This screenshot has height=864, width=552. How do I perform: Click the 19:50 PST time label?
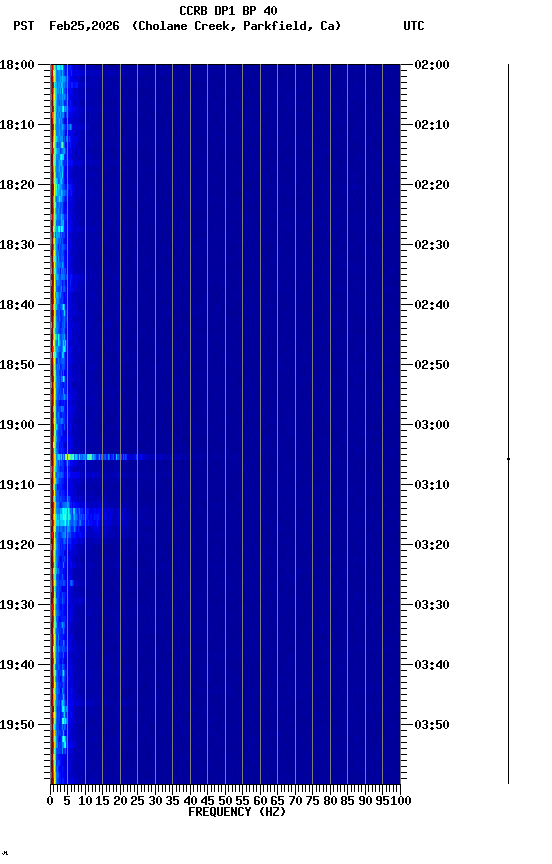pos(17,726)
